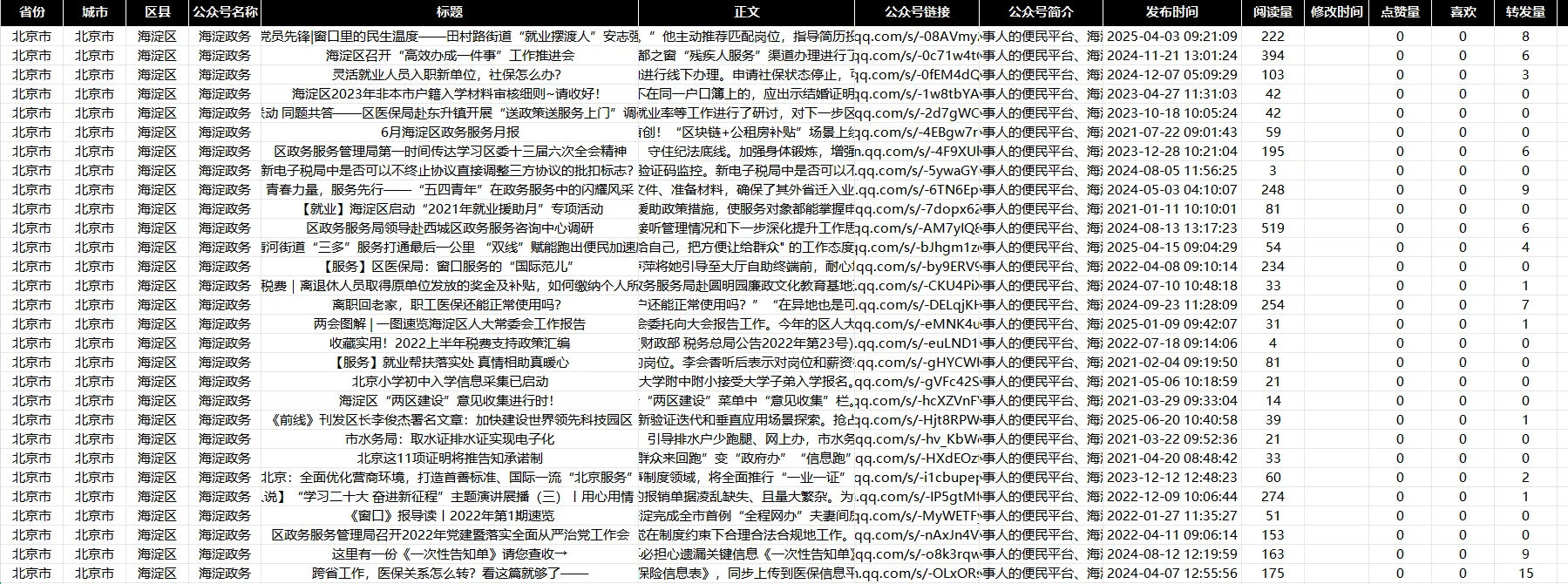The height and width of the screenshot is (584, 1568).
Task: Click title cell 这里有一份《一次性告知单》请您查收
Action: click(450, 553)
